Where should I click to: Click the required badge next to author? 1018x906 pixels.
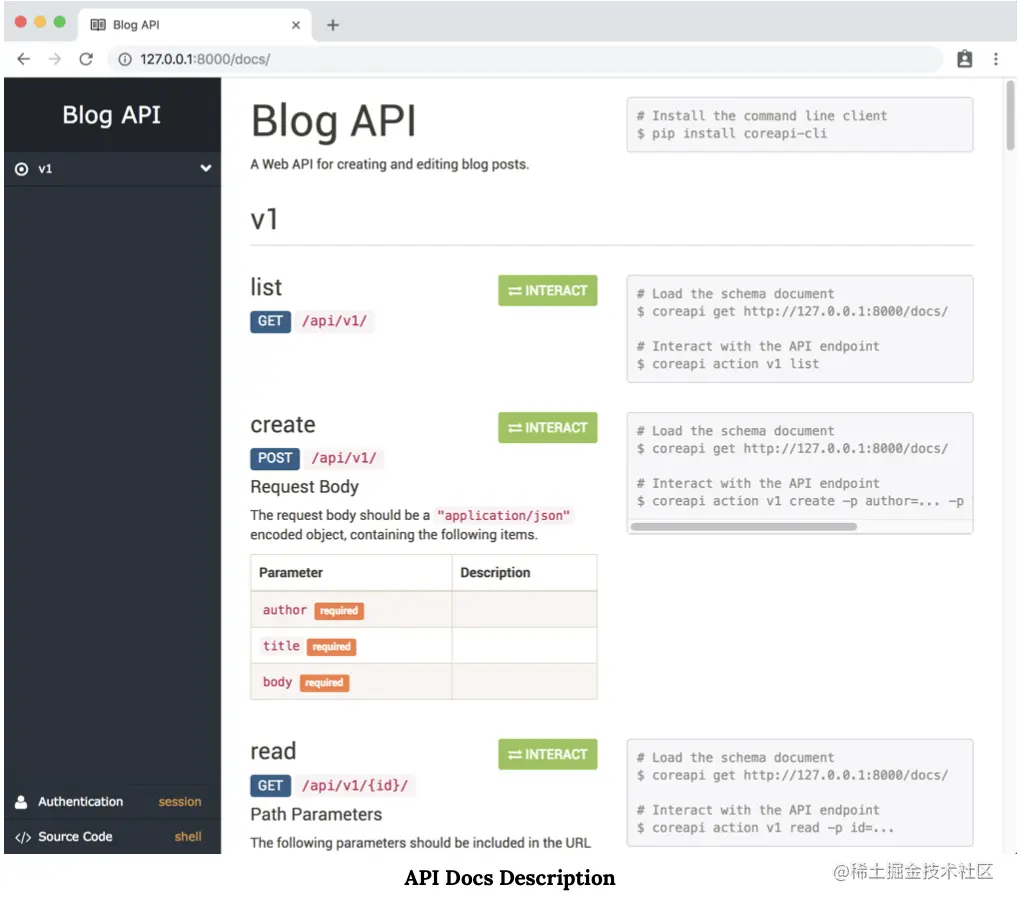(339, 610)
